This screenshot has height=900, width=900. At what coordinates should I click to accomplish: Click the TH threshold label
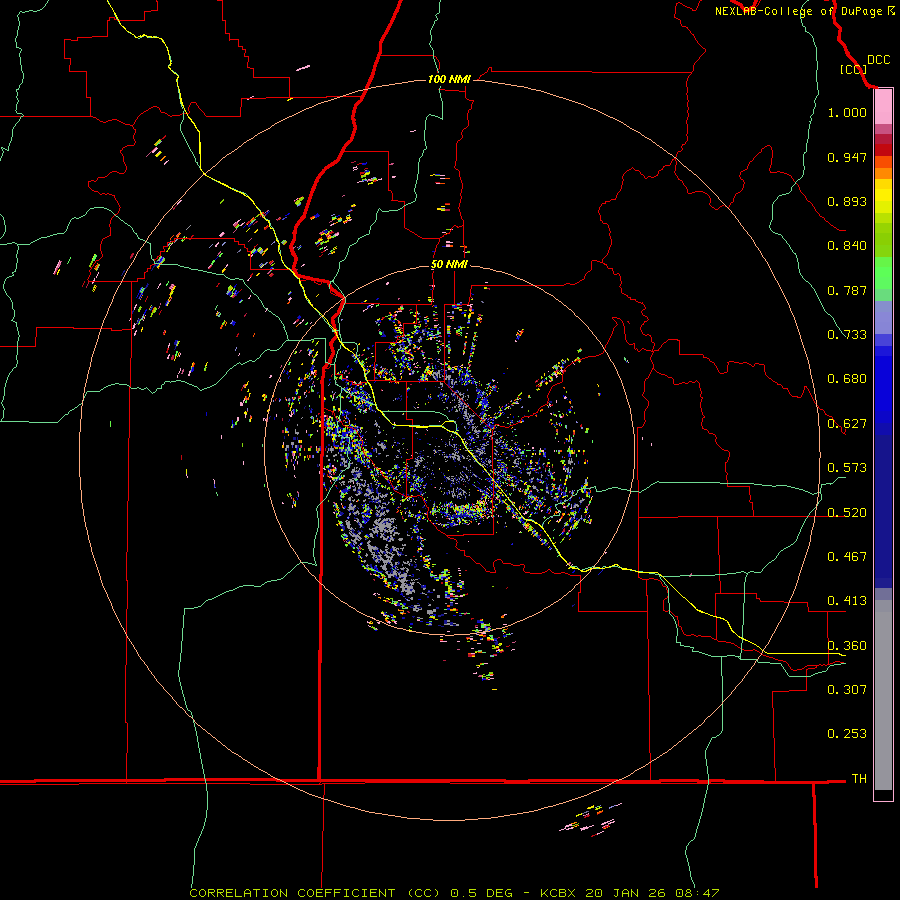tap(859, 779)
